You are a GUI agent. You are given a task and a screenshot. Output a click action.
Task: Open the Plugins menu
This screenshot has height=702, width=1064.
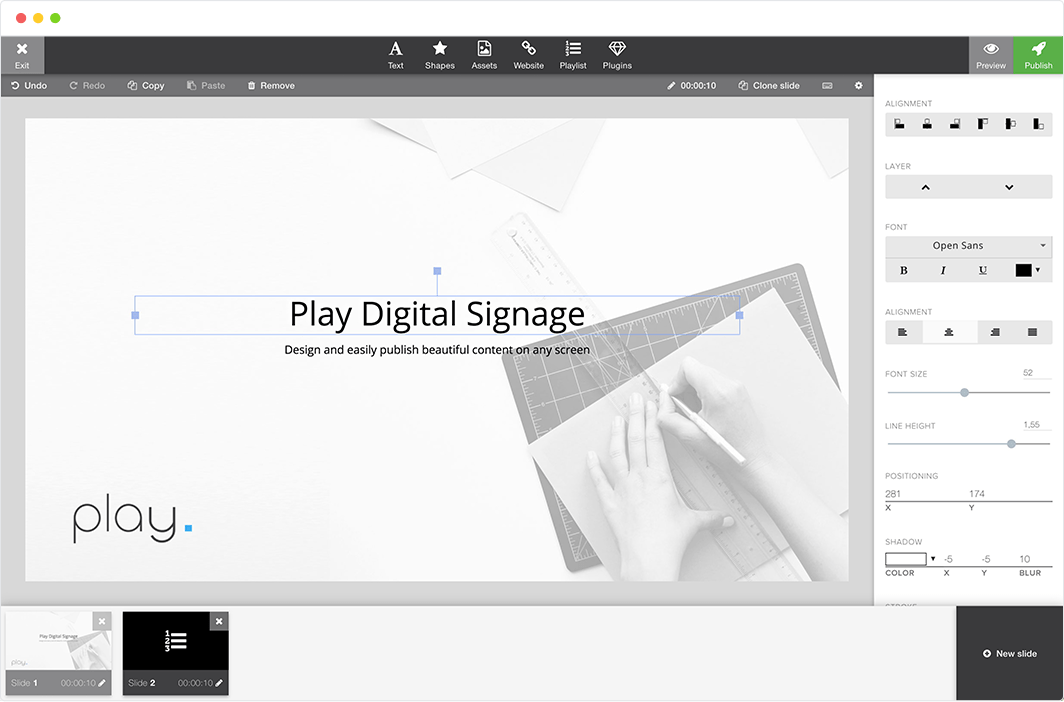pyautogui.click(x=617, y=55)
